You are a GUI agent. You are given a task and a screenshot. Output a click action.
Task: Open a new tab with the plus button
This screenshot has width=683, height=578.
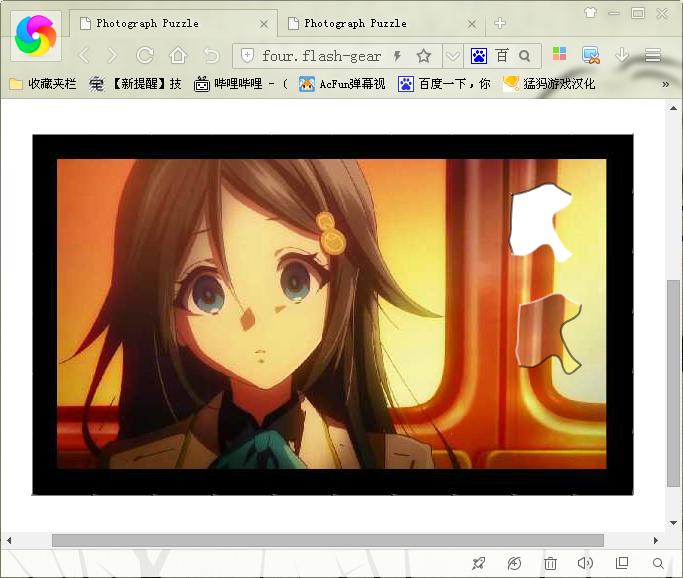coord(500,23)
